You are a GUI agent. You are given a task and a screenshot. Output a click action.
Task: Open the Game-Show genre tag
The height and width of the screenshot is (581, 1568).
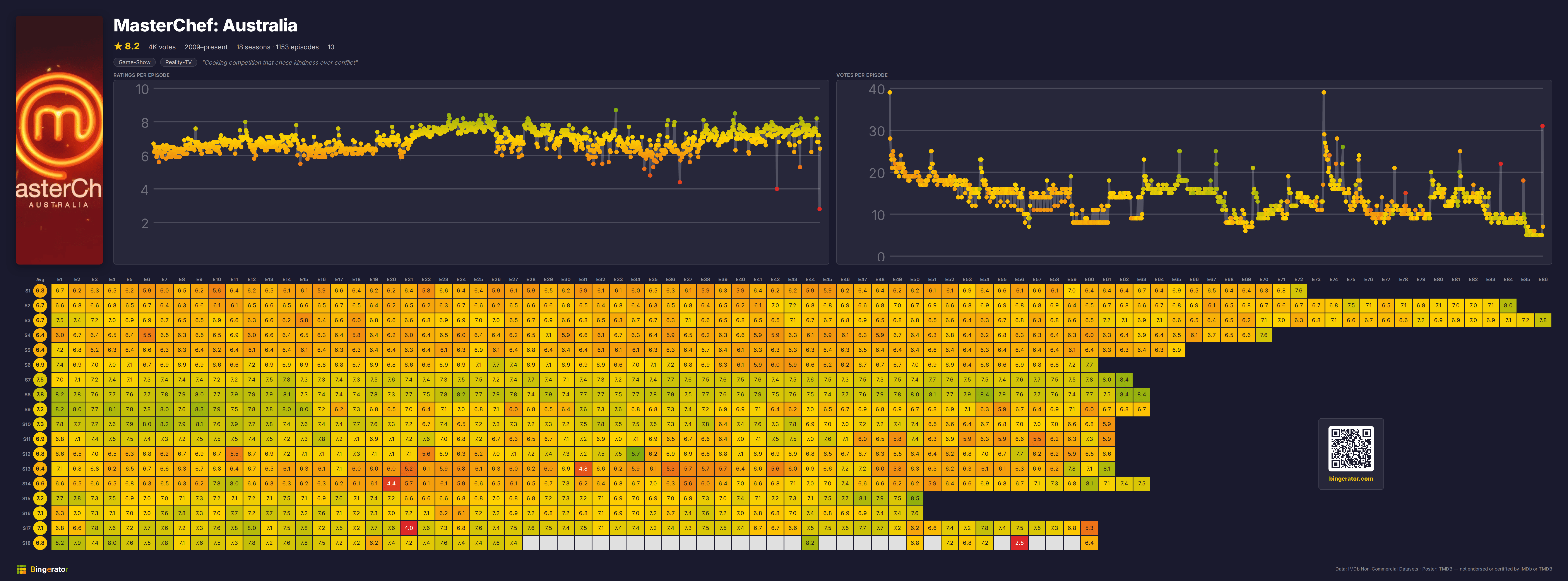point(135,62)
